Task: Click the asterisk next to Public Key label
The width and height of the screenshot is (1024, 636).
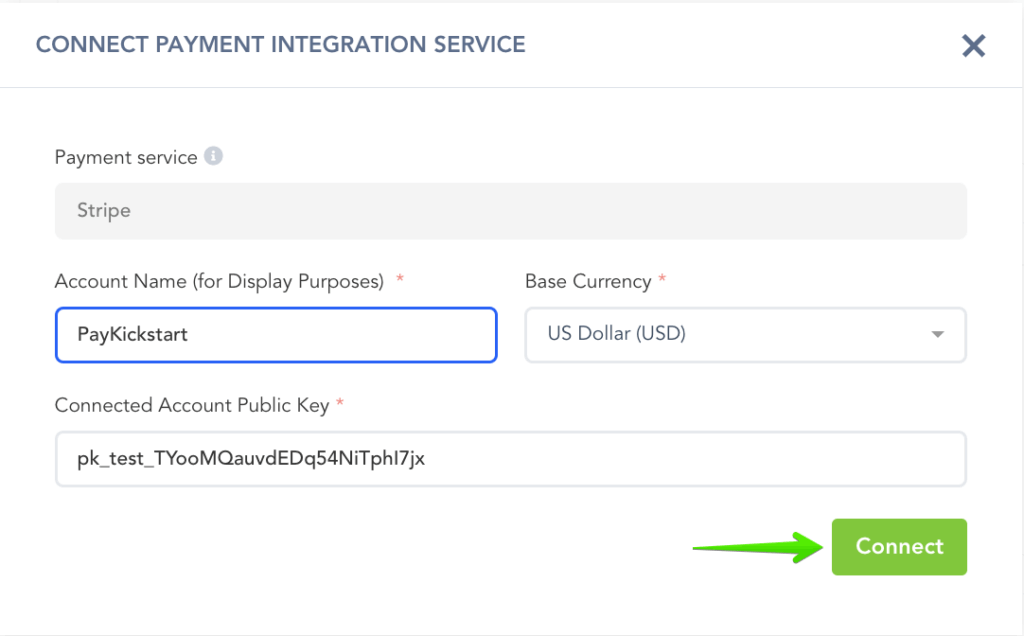Action: pos(340,405)
